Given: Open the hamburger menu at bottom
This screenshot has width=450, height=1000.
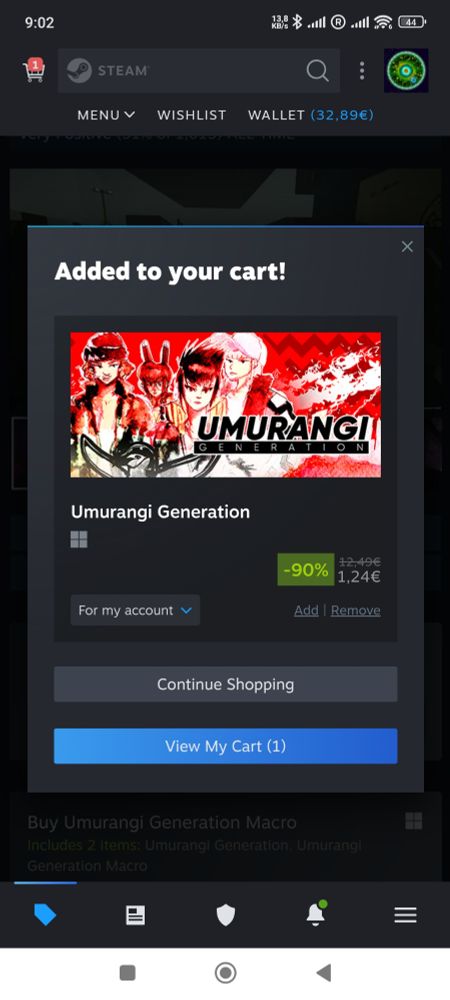Looking at the screenshot, I should tap(405, 915).
